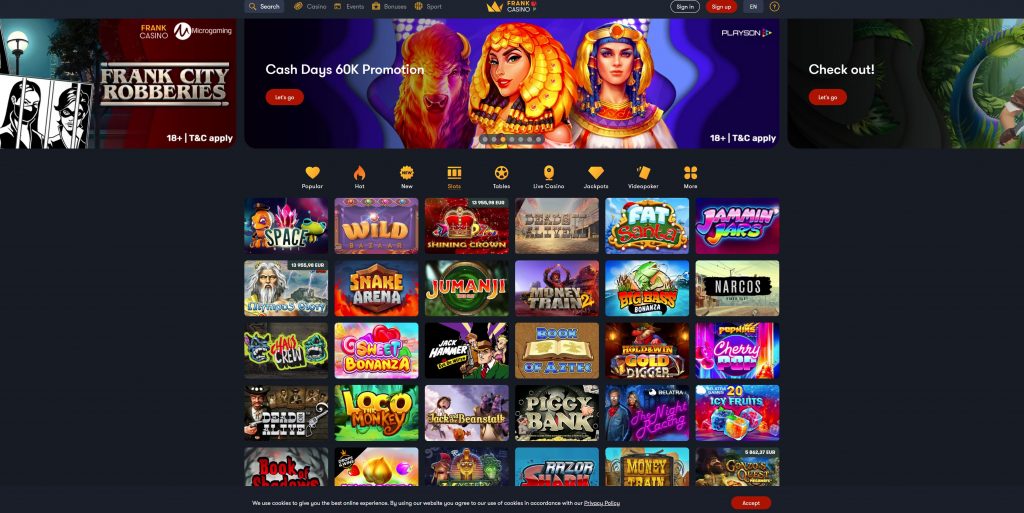Screen dimensions: 1024x513
Task: Open the Jackpots diamond category
Action: pos(596,177)
